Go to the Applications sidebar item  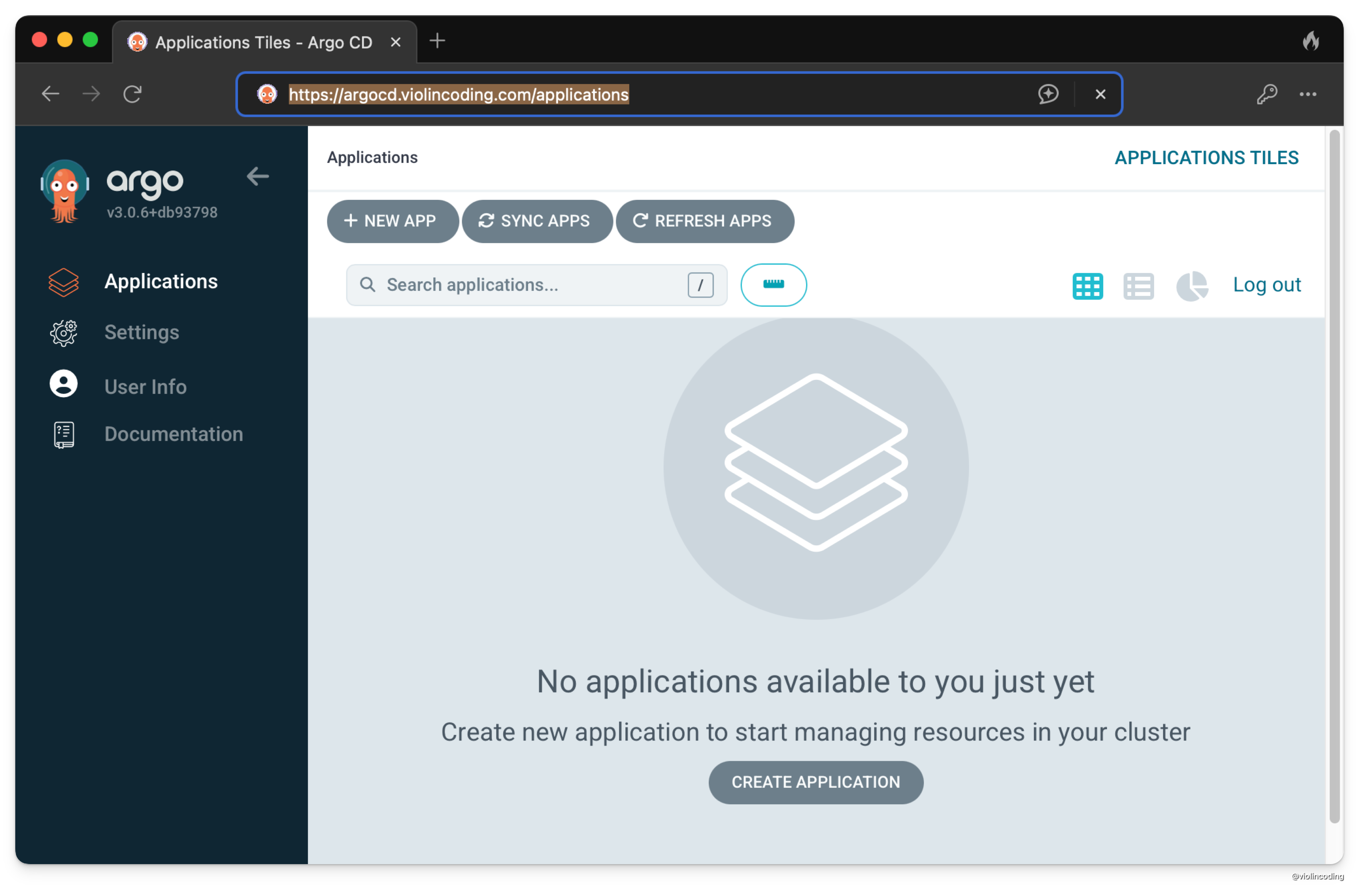(161, 282)
